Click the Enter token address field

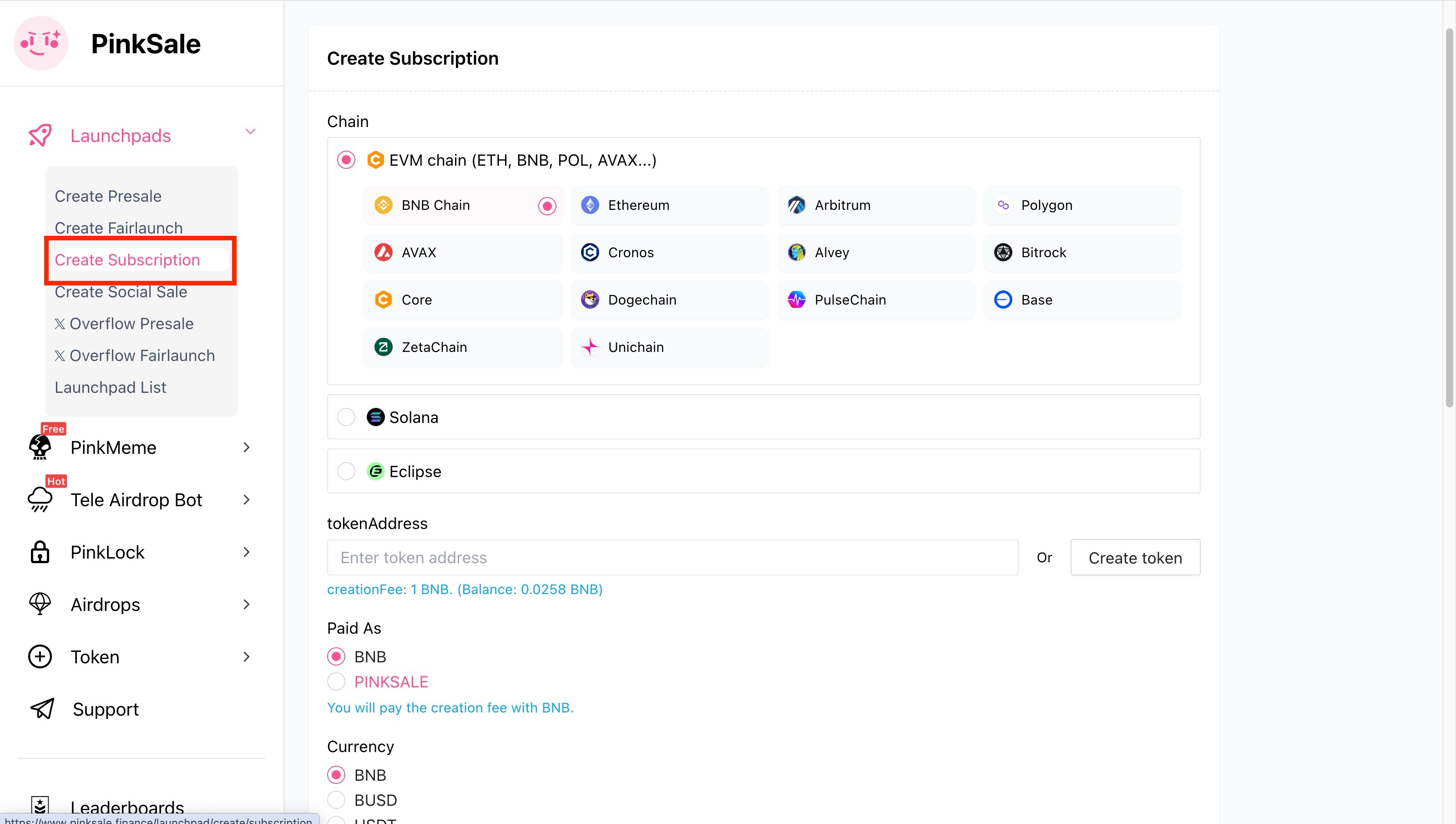click(x=672, y=557)
